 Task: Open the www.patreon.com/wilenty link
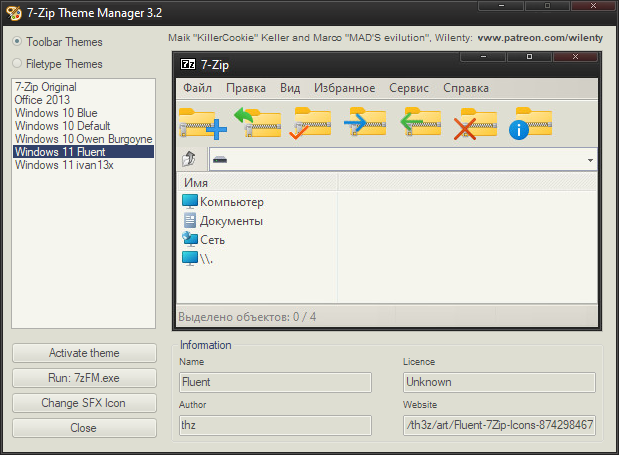[540, 38]
